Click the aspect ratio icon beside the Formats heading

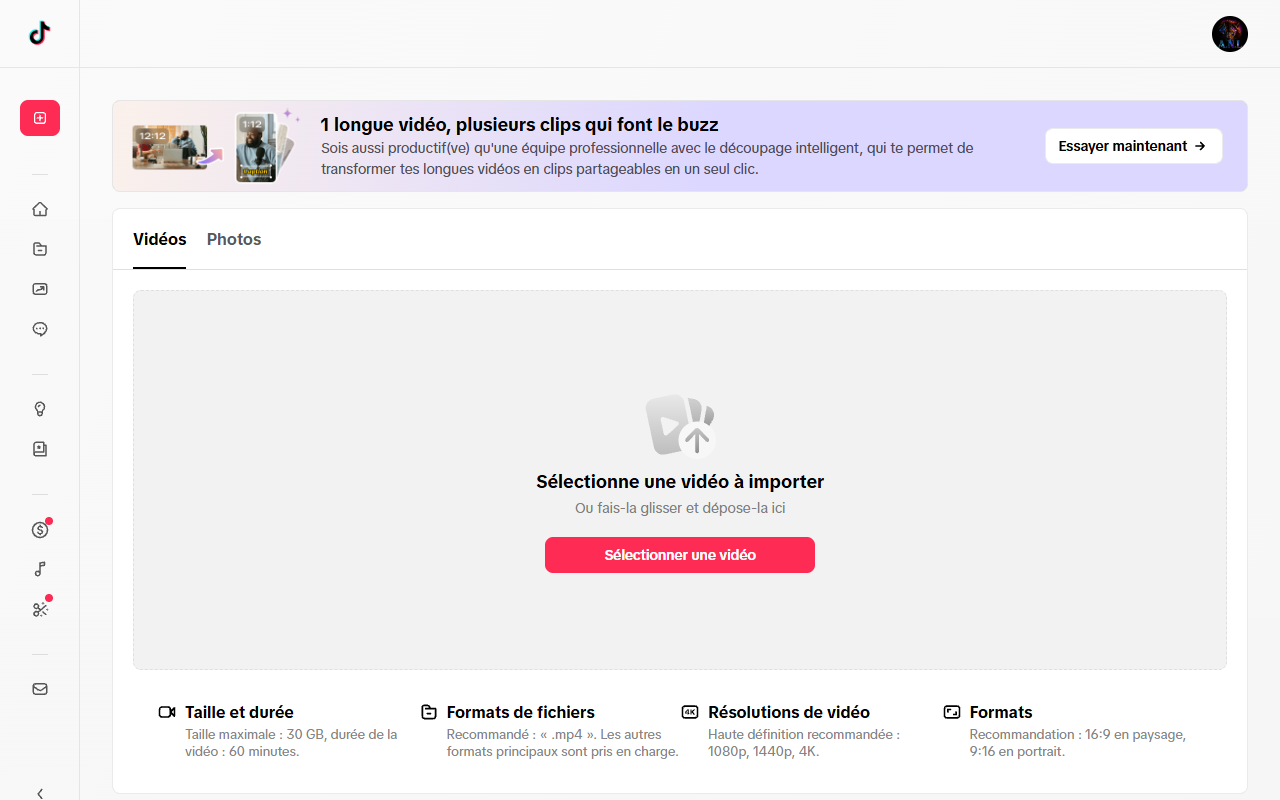[x=952, y=712]
